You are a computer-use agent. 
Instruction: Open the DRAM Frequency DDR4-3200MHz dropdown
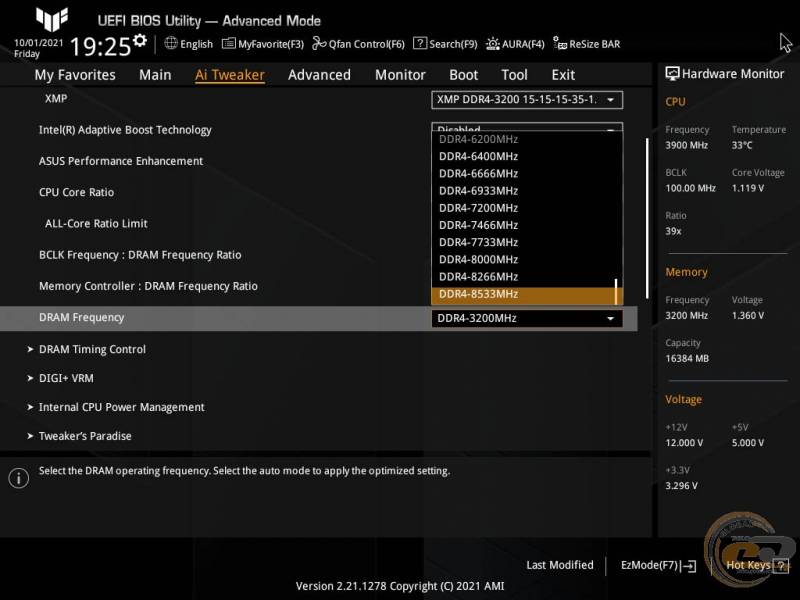527,318
